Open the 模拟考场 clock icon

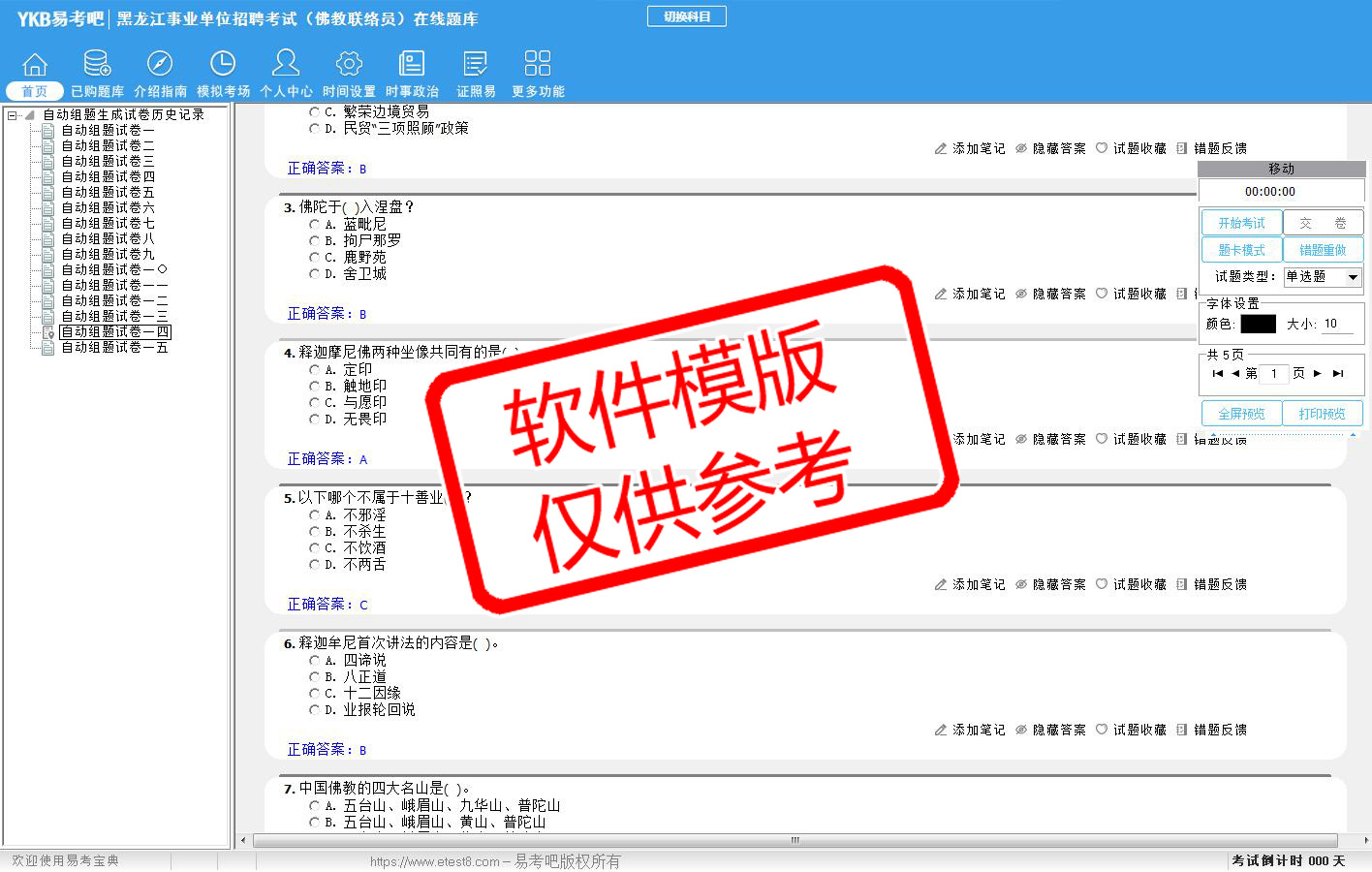click(x=223, y=64)
